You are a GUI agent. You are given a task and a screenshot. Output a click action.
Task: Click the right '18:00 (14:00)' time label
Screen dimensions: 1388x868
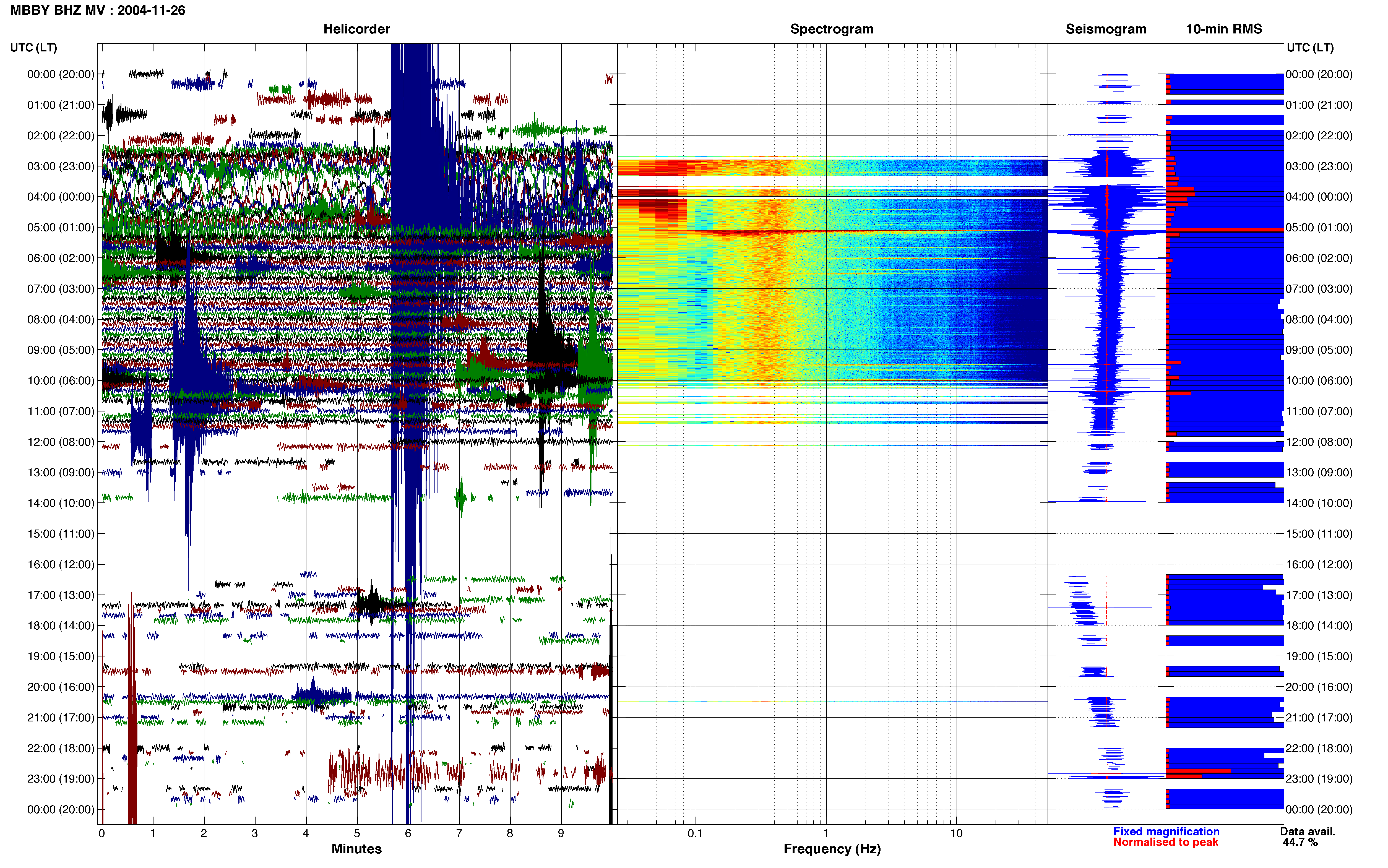[x=1319, y=626]
